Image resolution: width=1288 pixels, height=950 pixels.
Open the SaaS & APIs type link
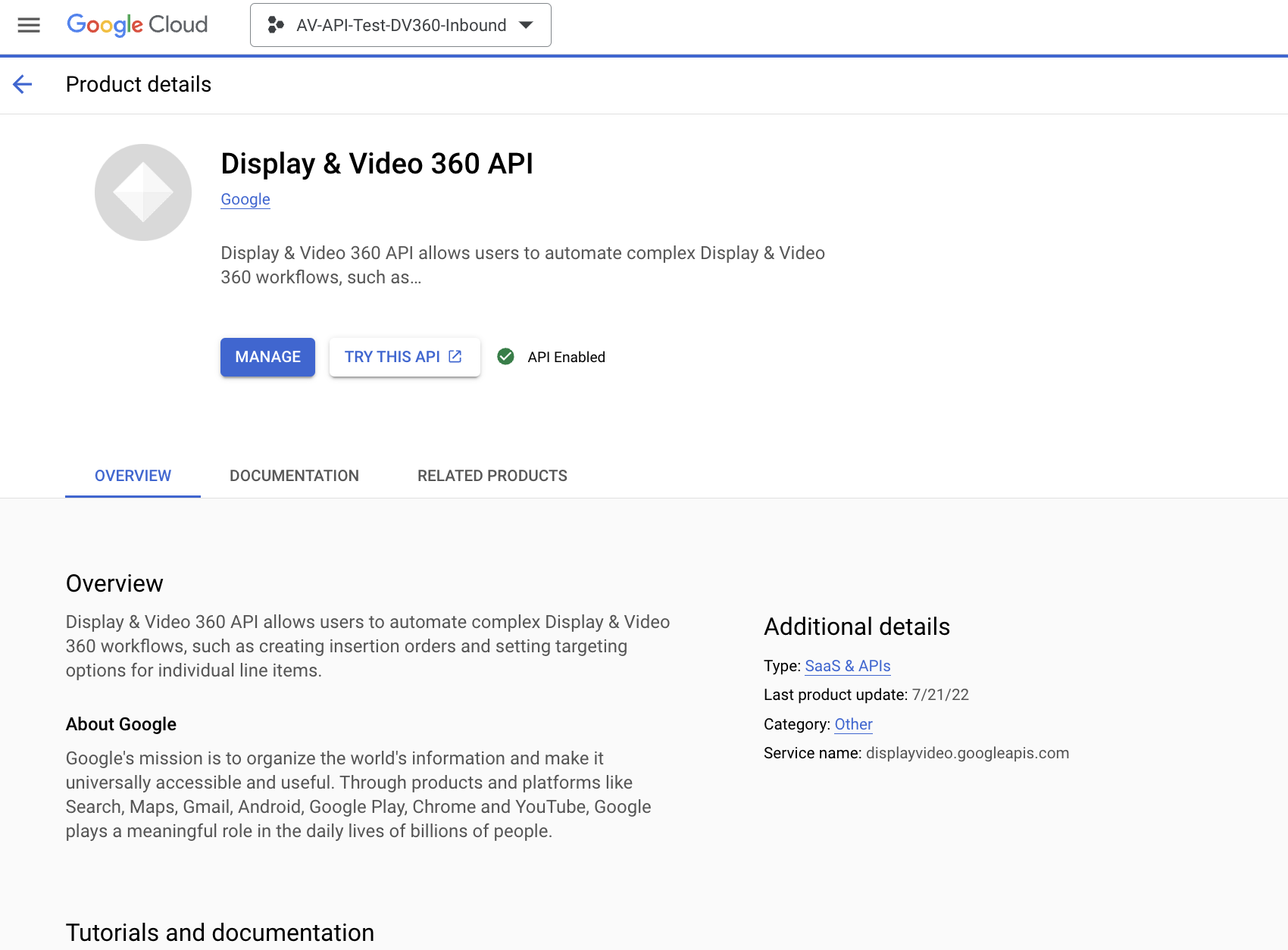[848, 666]
